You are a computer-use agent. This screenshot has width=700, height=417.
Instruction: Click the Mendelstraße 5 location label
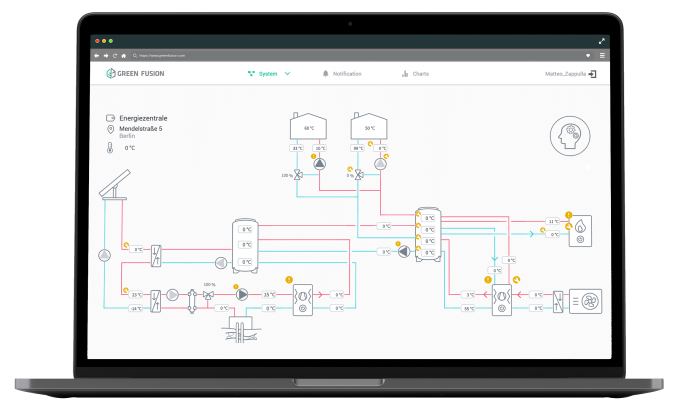pos(143,129)
